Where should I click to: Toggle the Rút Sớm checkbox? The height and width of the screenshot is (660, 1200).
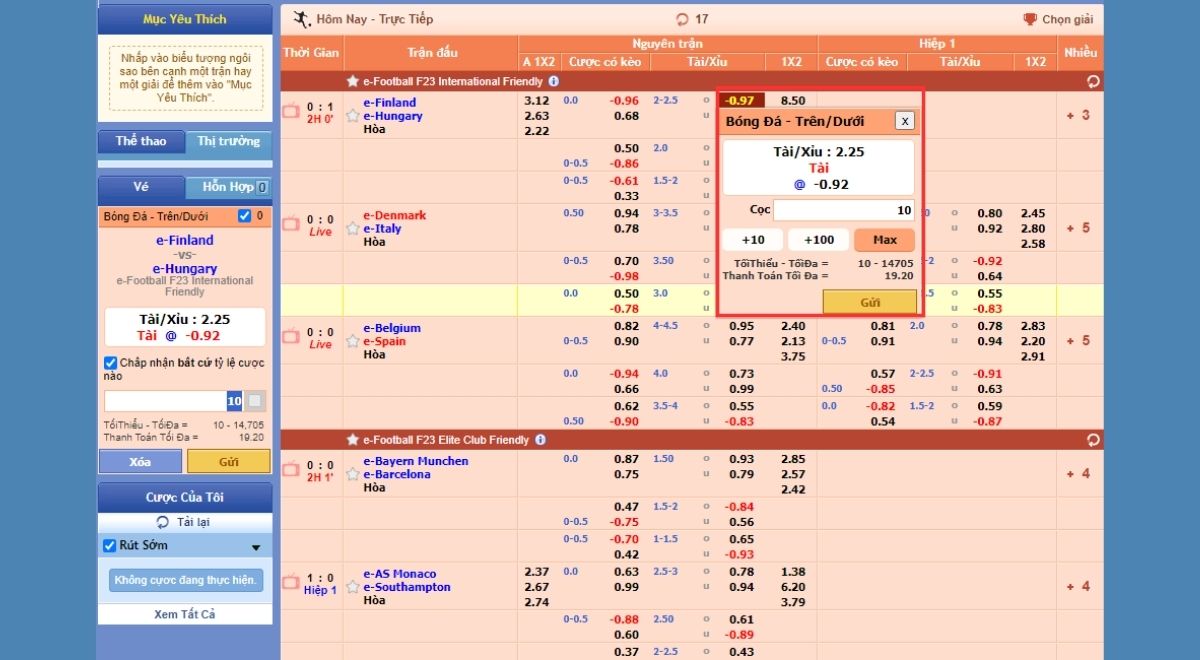click(x=110, y=545)
